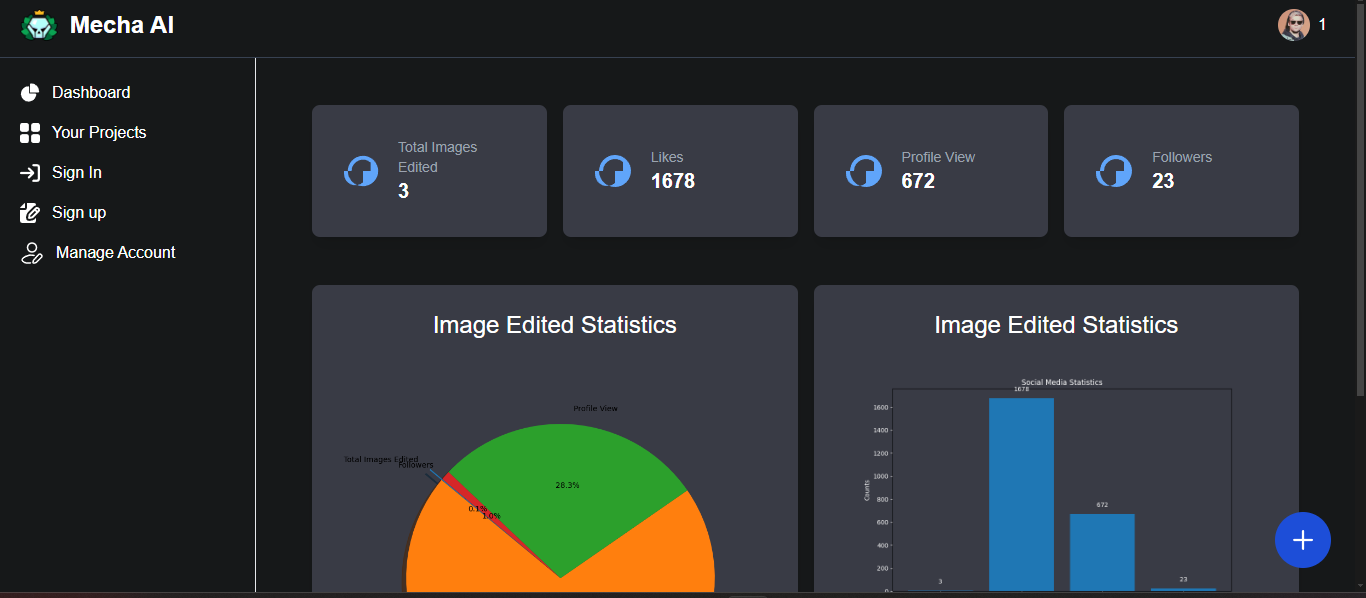Click the Followers value 23
Viewport: 1366px width, 598px height.
(1163, 181)
